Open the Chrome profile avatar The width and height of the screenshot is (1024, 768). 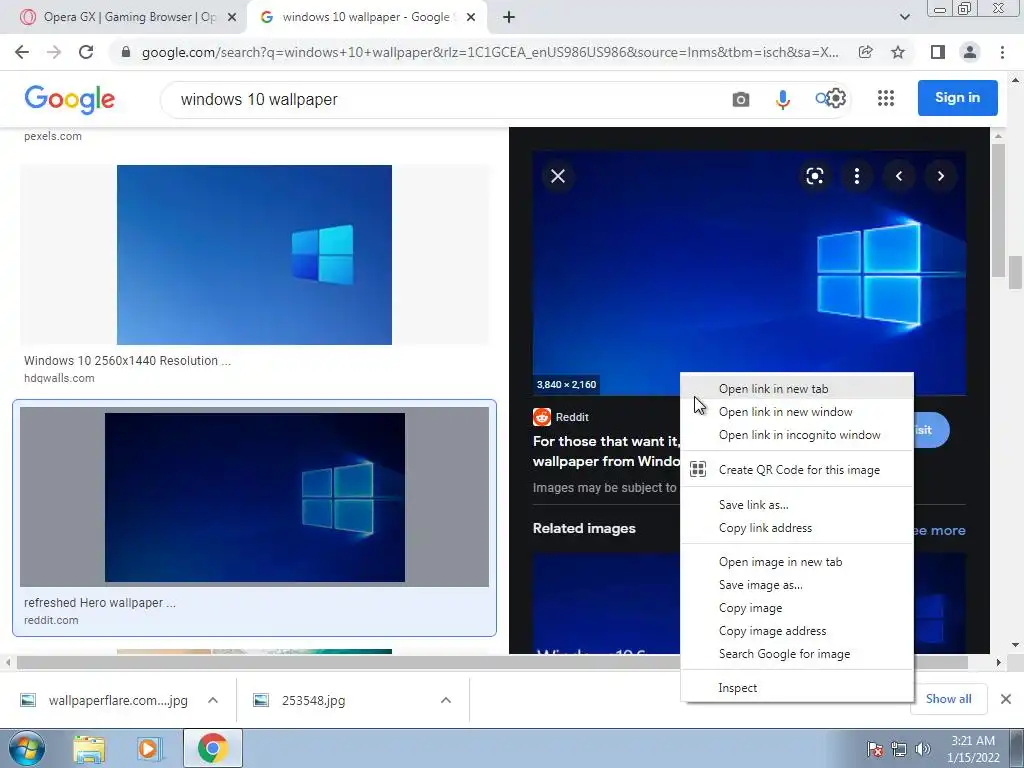[x=970, y=52]
